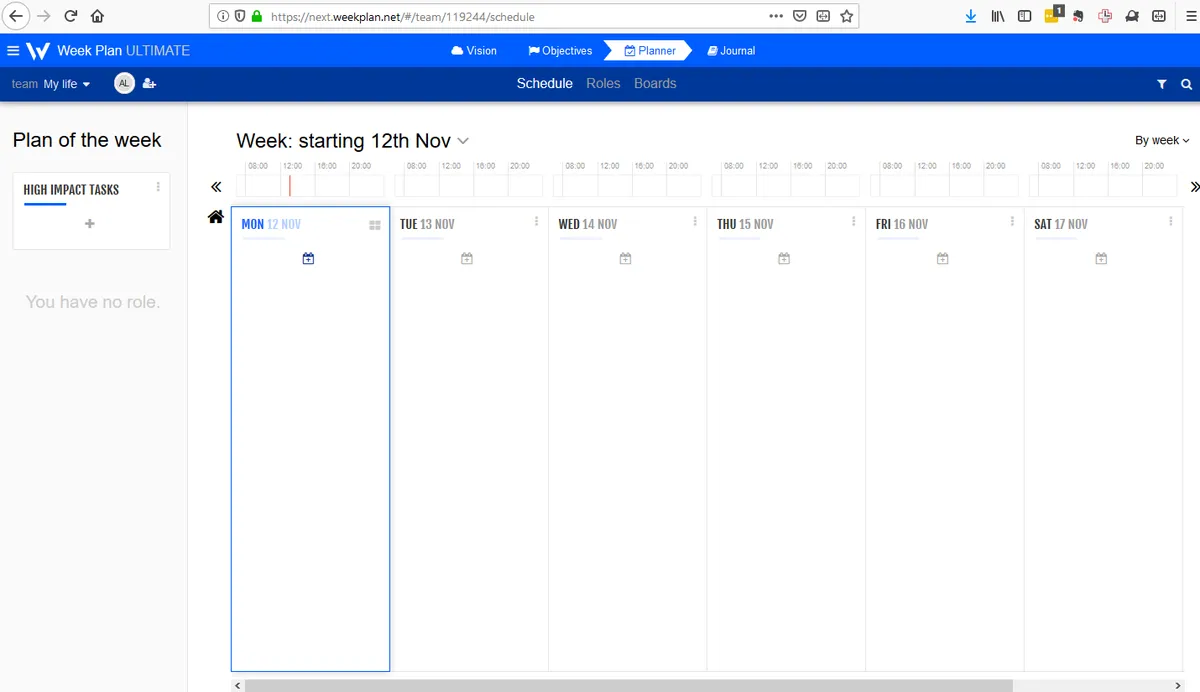
Task: Go to previous week with double-left arrow
Action: click(x=216, y=187)
